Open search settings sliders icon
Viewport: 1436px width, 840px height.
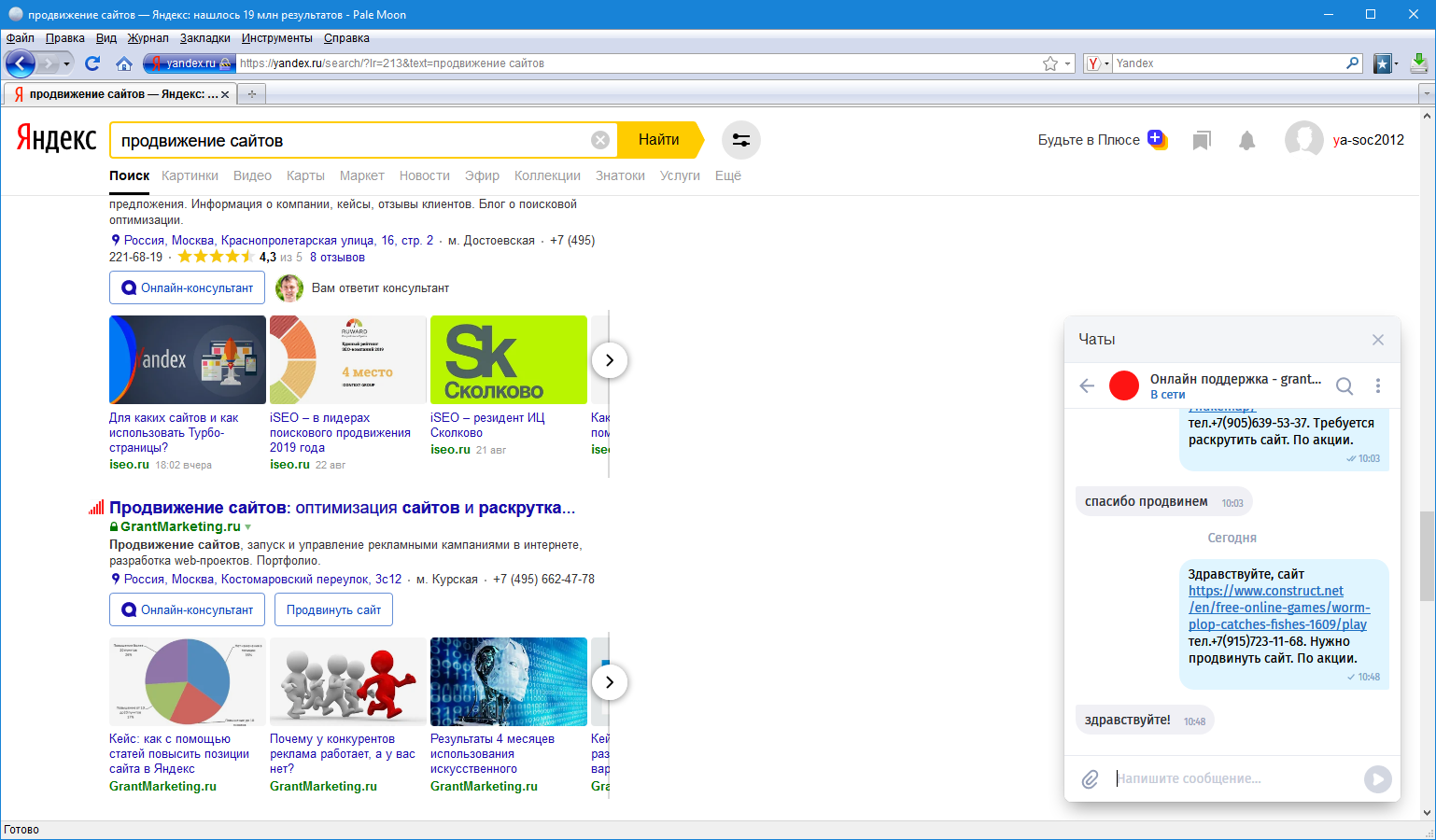point(741,140)
